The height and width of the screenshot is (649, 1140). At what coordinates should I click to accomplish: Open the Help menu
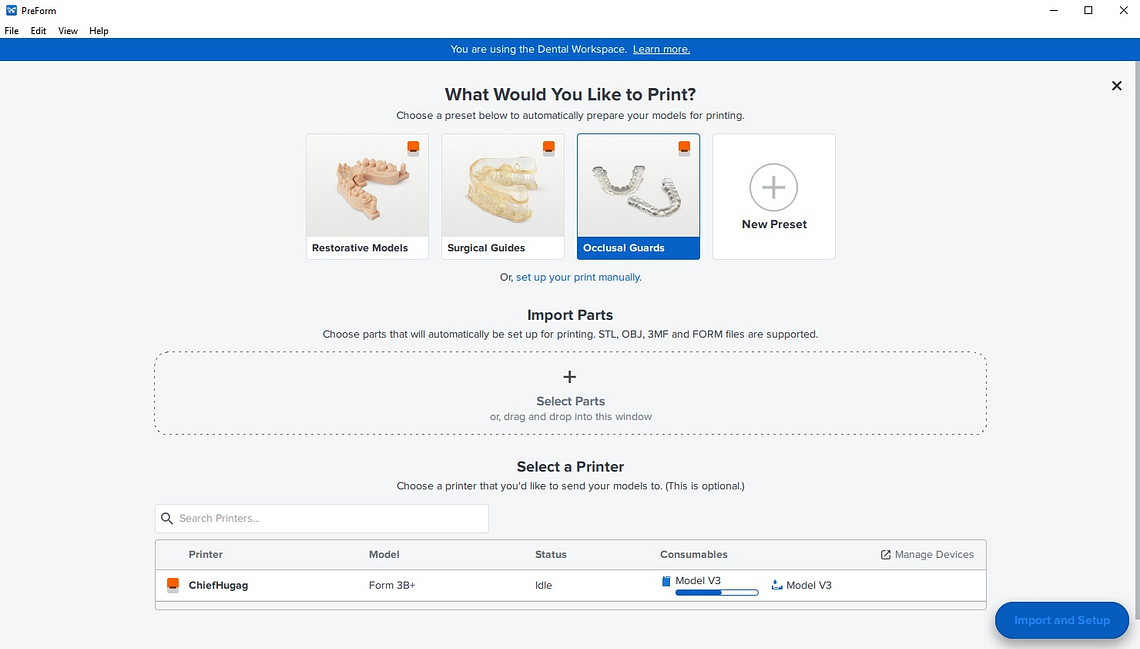click(98, 31)
